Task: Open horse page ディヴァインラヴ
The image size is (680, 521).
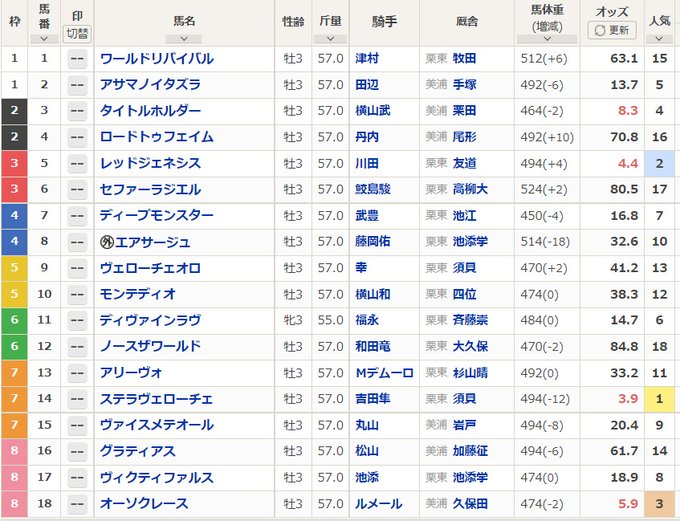Action: point(150,320)
